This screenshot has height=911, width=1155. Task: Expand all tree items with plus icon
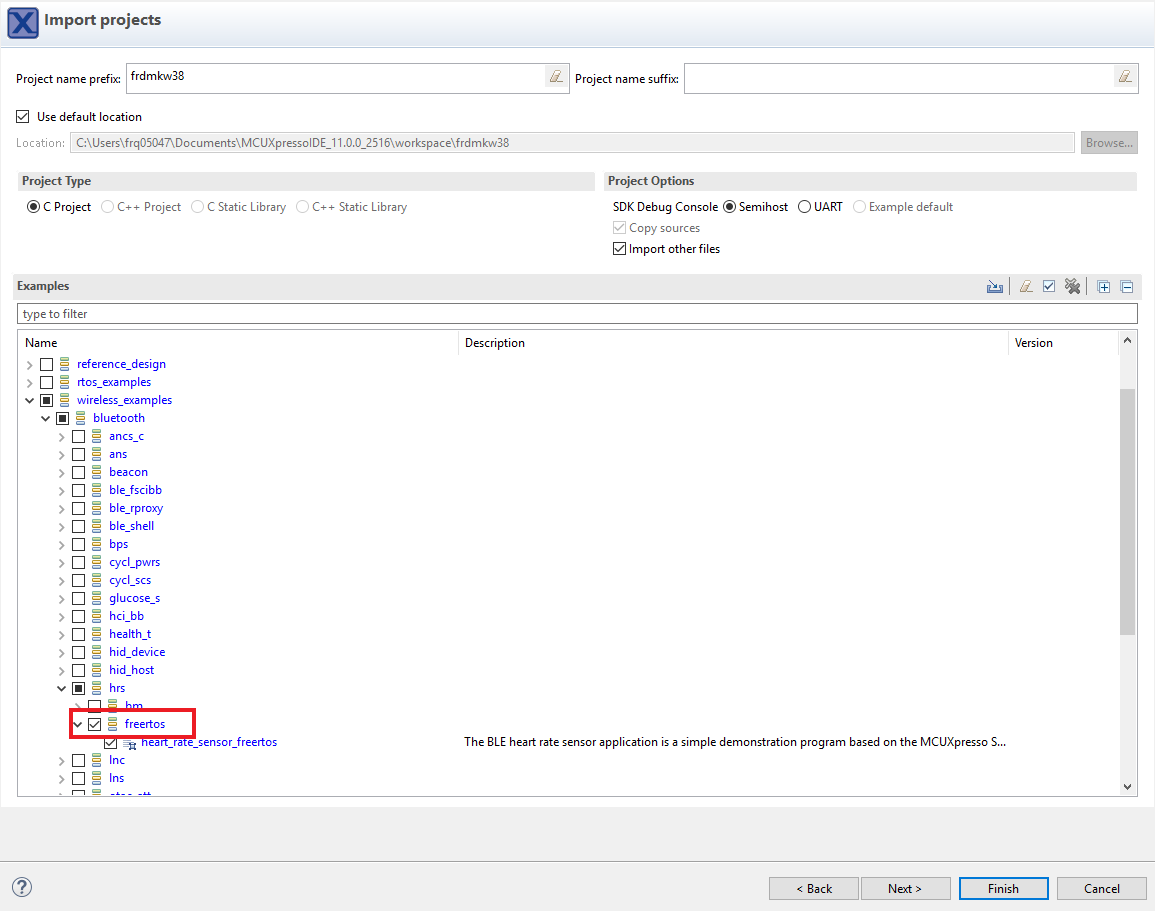[x=1103, y=287]
